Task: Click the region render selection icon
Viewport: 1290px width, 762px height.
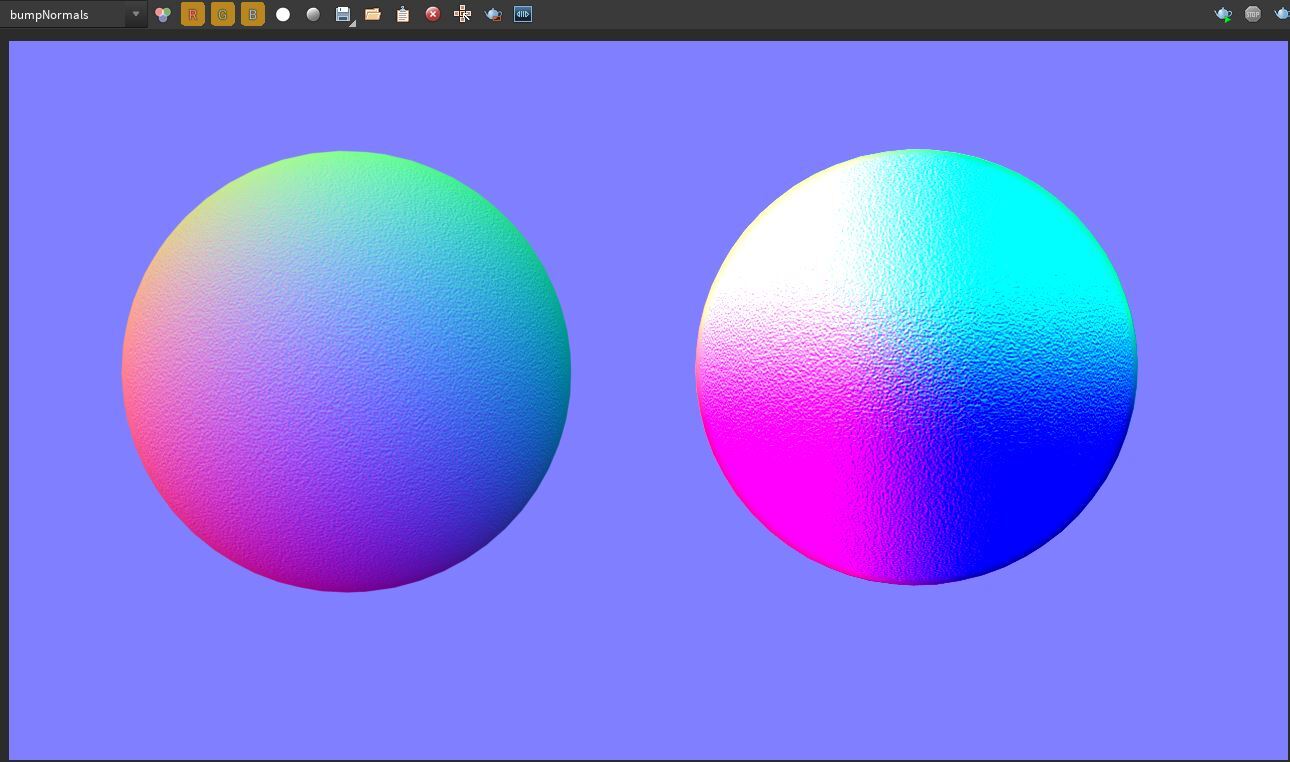Action: (x=463, y=14)
